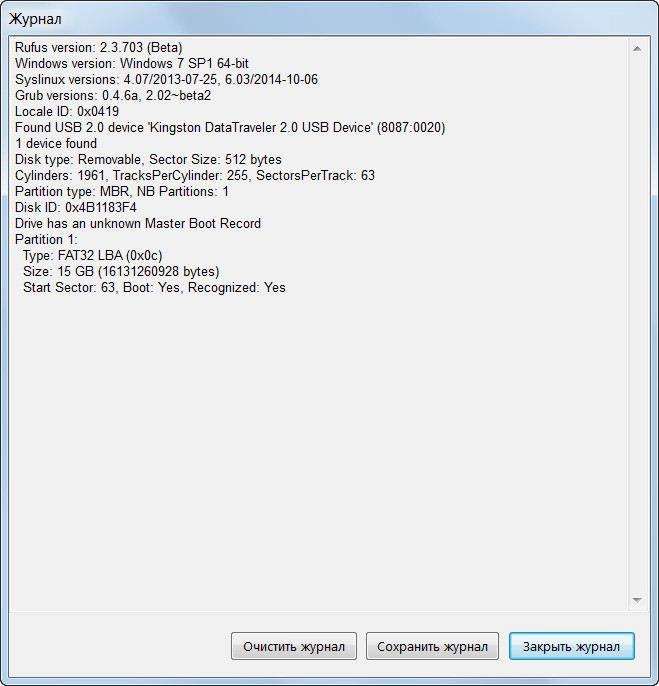The image size is (659, 686).
Task: Click the Found USB 2.0 device Kingston line
Action: click(230, 127)
